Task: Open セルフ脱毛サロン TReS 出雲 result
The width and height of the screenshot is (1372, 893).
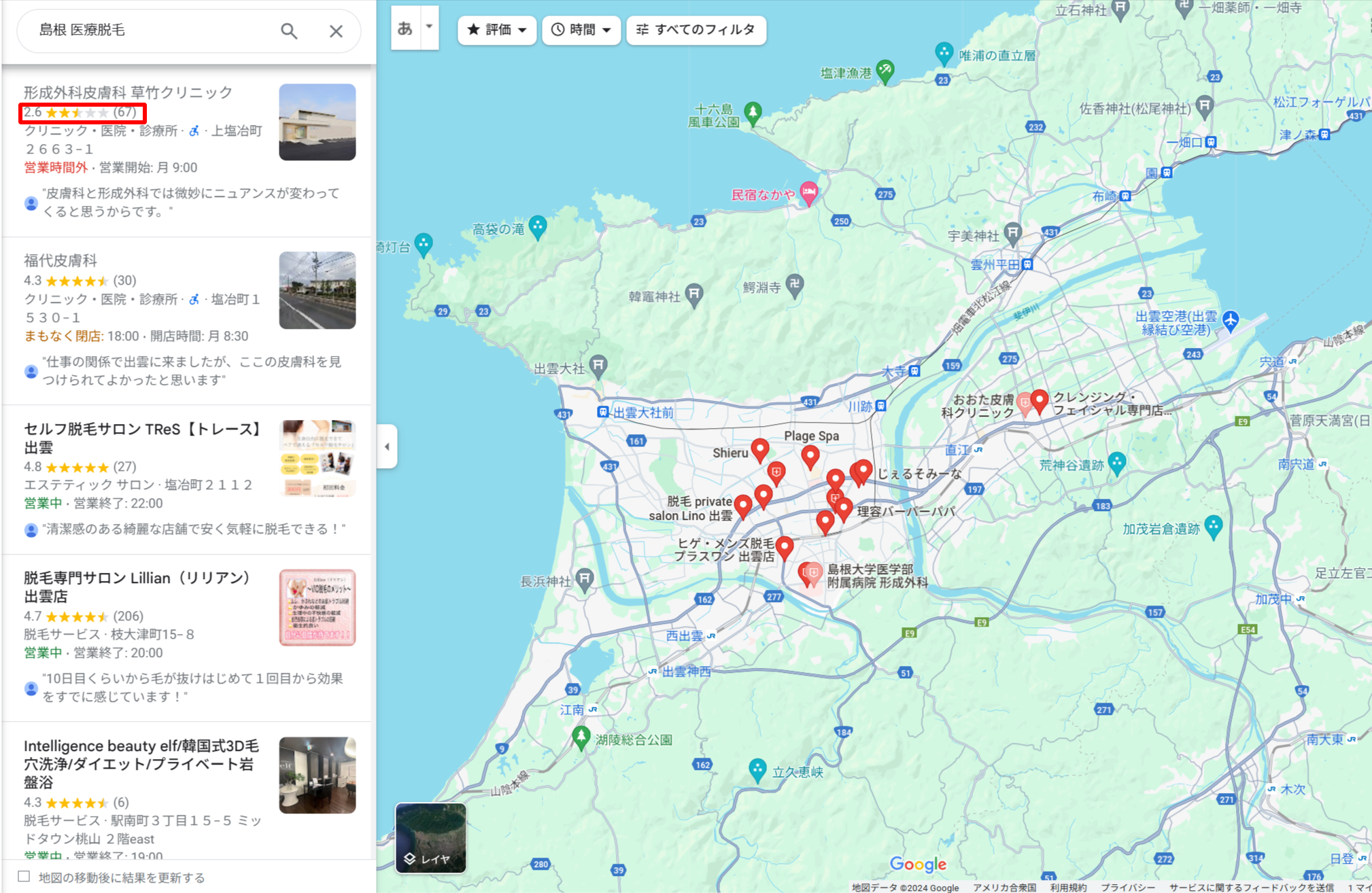Action: click(x=143, y=438)
